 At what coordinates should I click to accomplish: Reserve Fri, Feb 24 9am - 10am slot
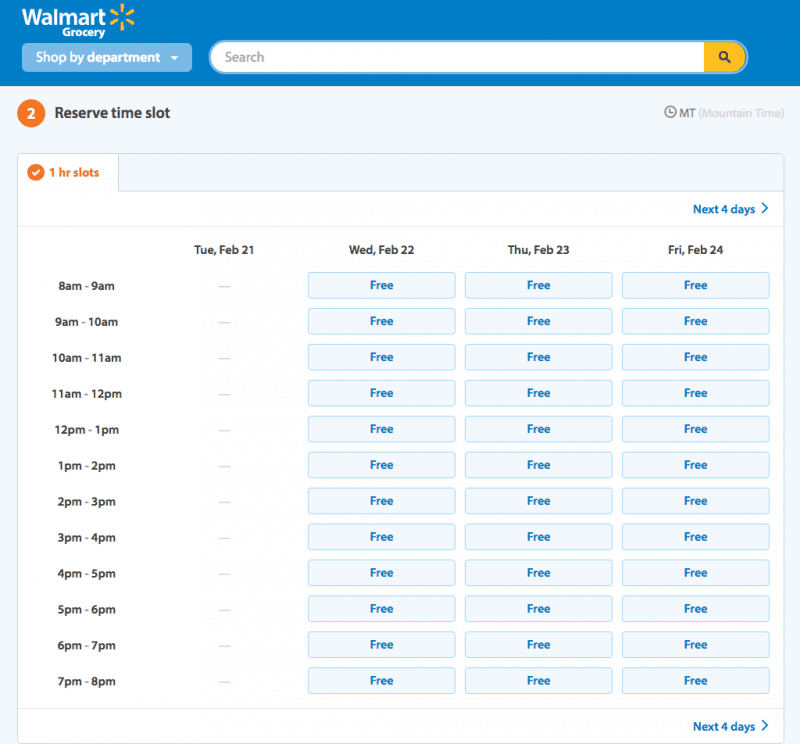click(x=696, y=321)
